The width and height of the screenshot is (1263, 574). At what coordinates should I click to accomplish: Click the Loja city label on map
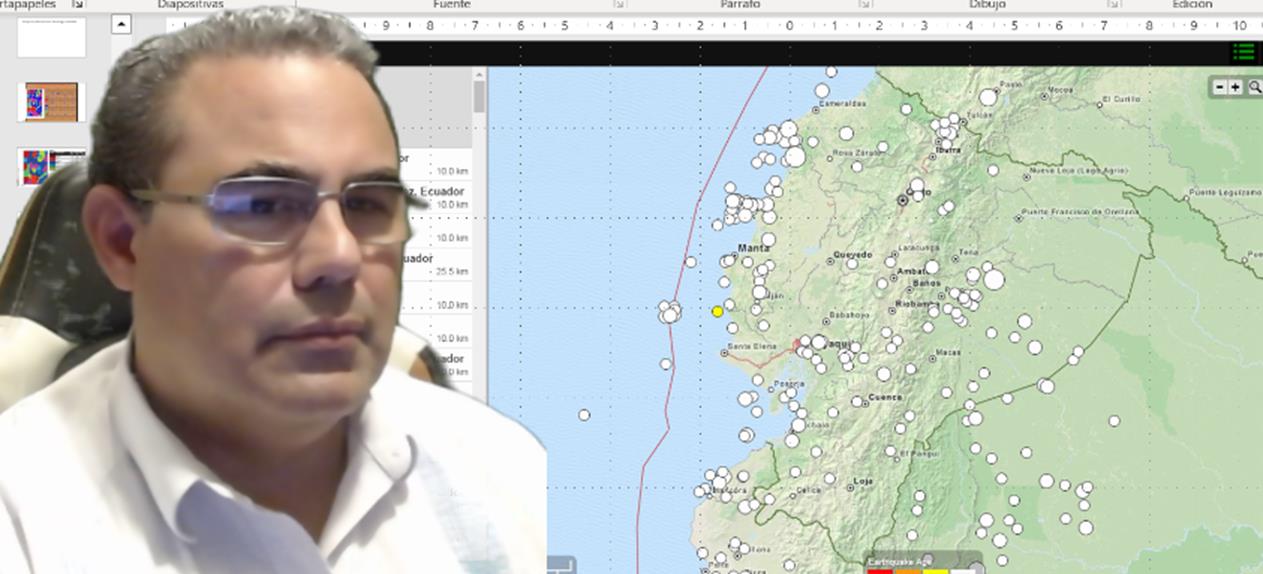tap(863, 481)
